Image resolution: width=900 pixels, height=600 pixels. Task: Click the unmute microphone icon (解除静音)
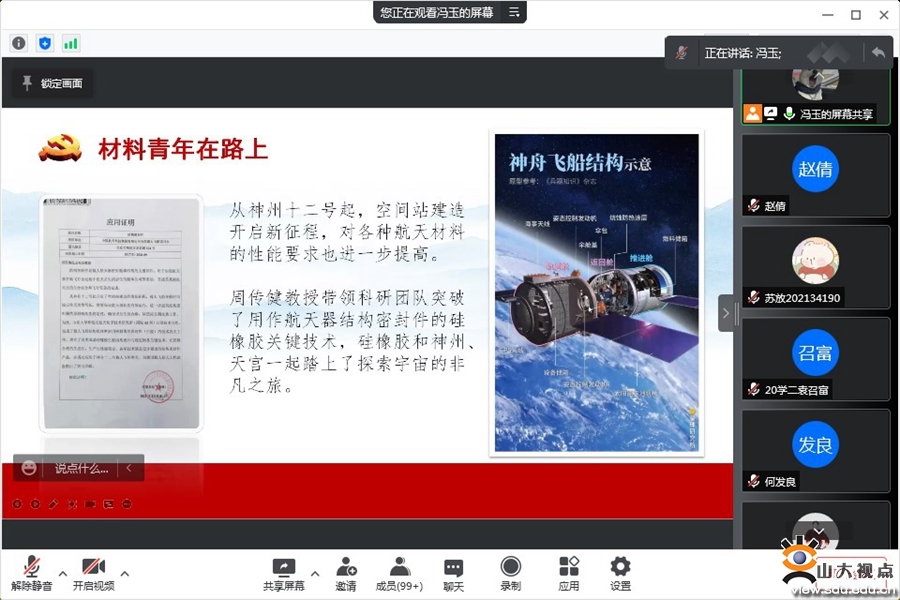tap(33, 567)
